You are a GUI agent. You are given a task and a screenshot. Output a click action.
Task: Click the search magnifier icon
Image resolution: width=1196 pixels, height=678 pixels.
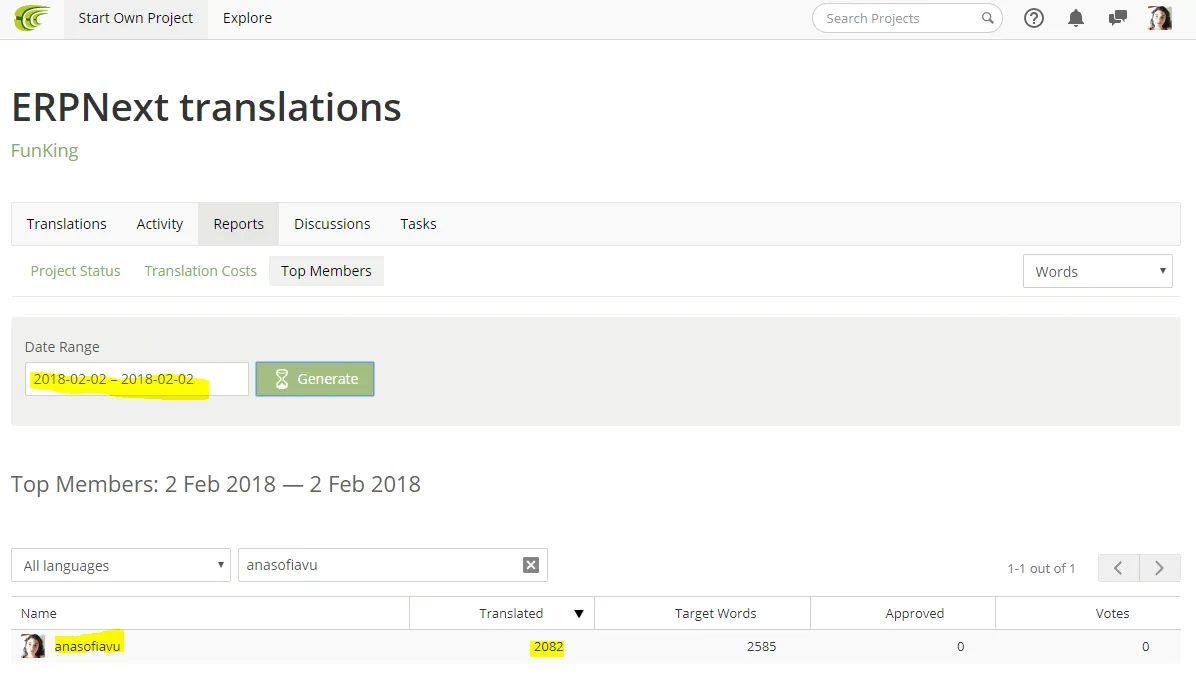(x=987, y=18)
